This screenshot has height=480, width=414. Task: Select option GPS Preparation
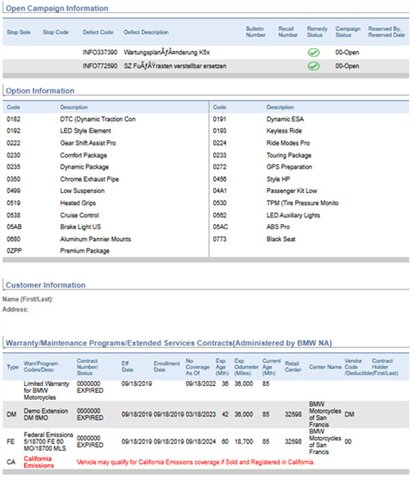click(x=289, y=167)
